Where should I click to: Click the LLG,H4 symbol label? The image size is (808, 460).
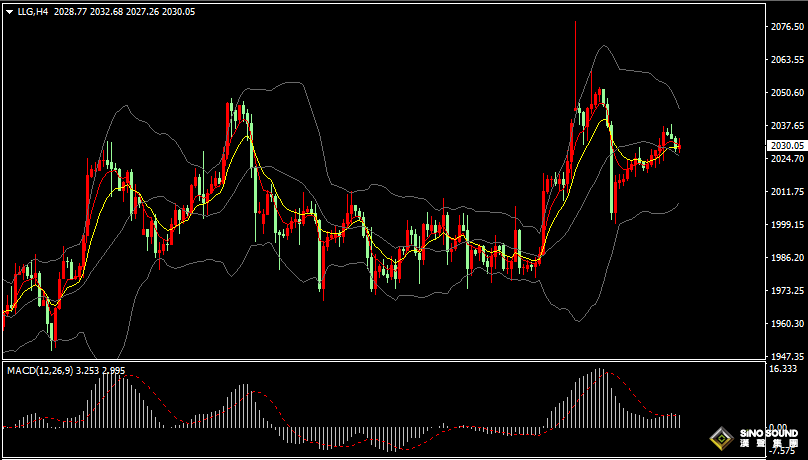33,11
